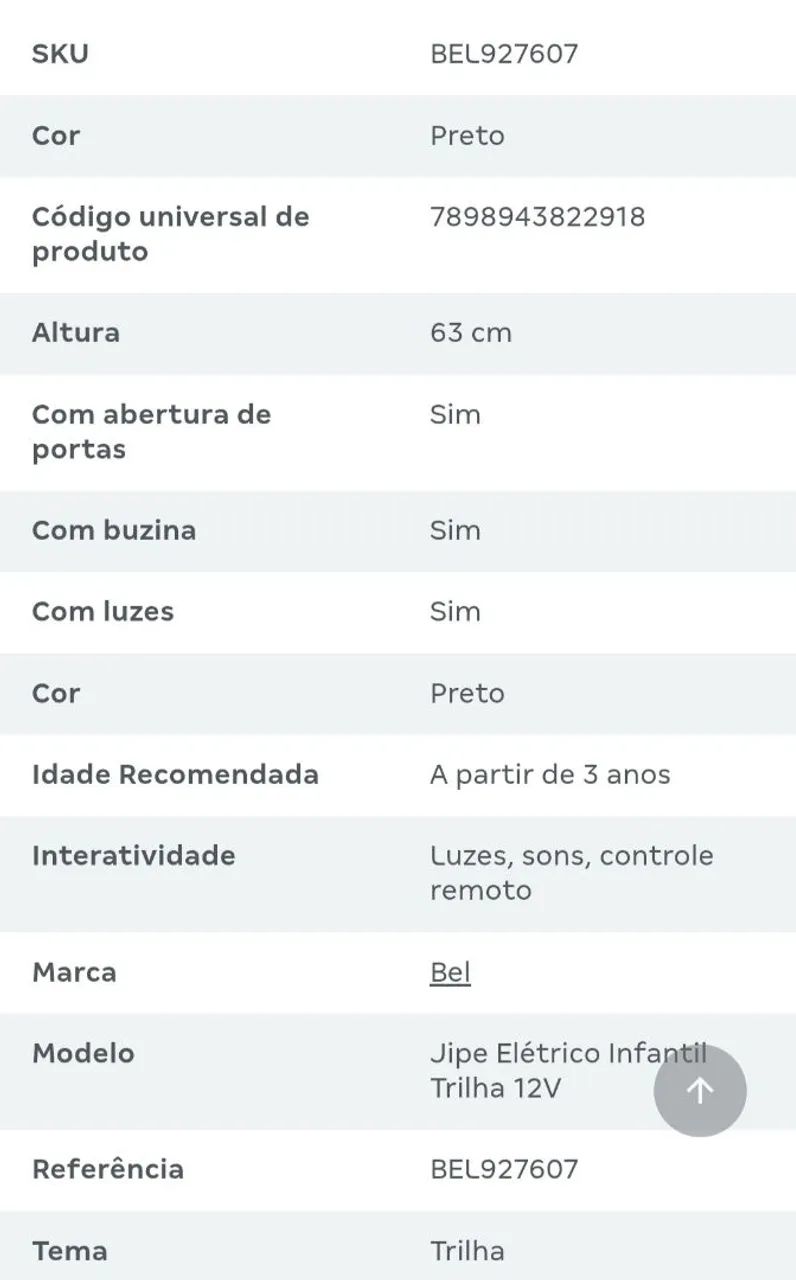Tap the Referência value BEL927607
The image size is (796, 1280).
[504, 1169]
